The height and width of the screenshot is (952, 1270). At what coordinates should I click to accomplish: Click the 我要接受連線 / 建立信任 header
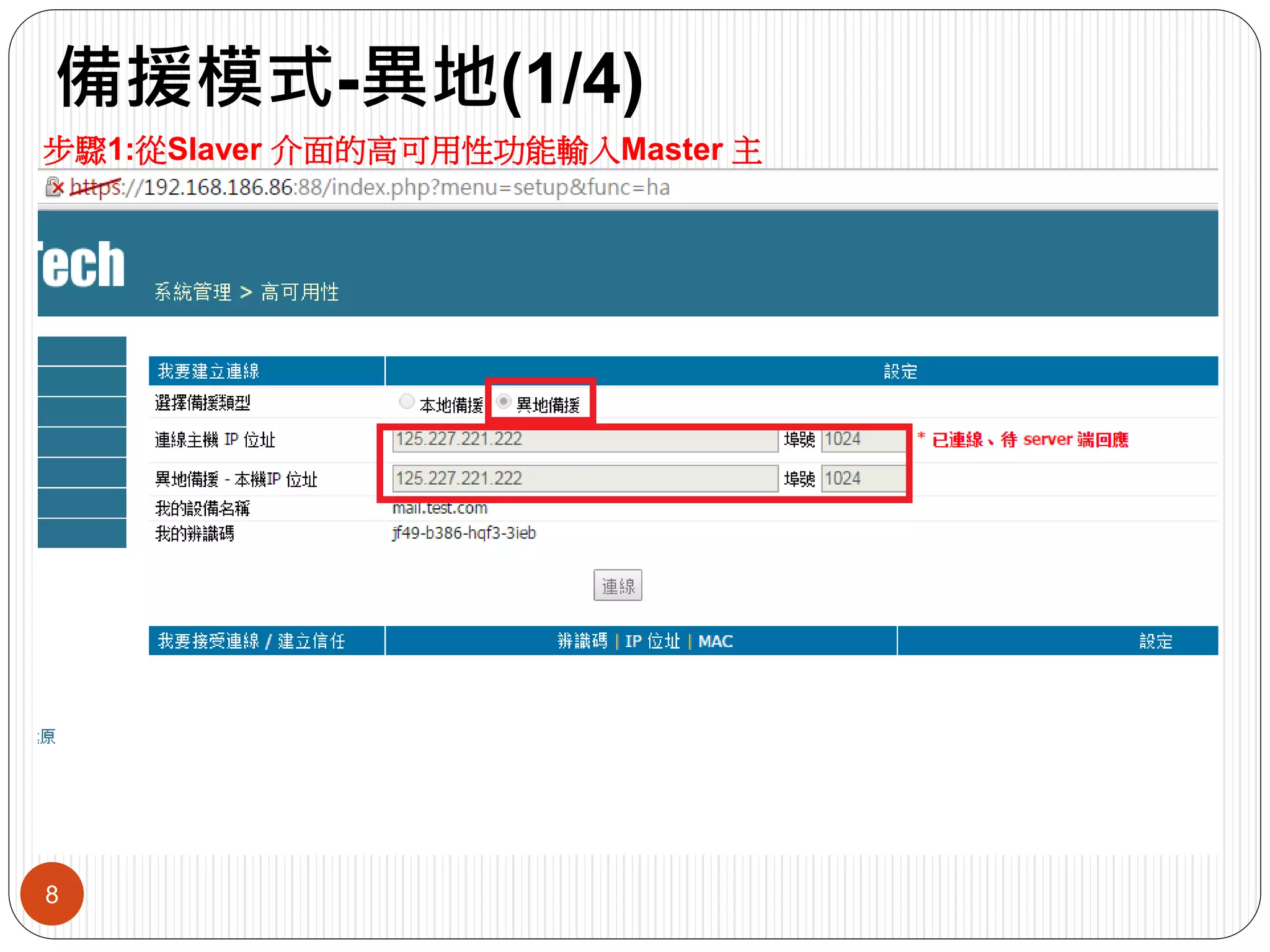click(x=267, y=641)
